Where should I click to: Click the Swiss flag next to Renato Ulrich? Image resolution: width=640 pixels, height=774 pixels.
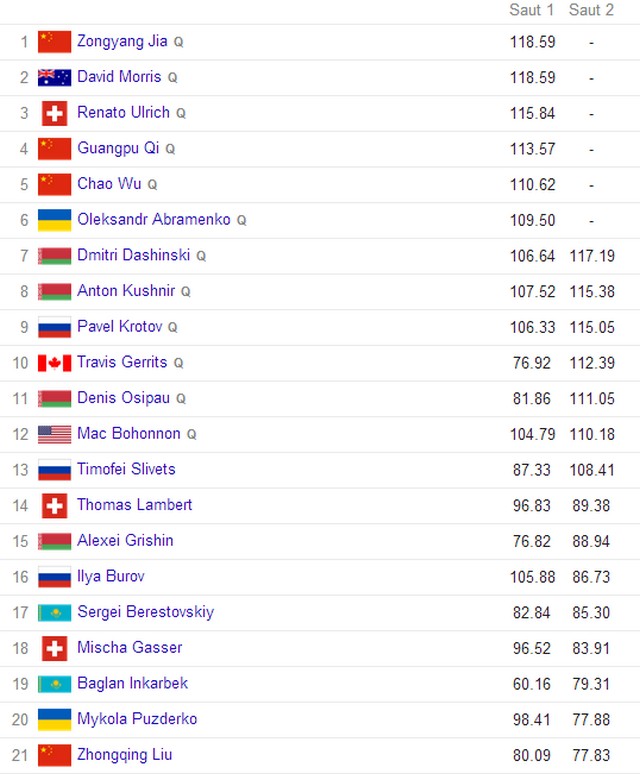pyautogui.click(x=54, y=114)
